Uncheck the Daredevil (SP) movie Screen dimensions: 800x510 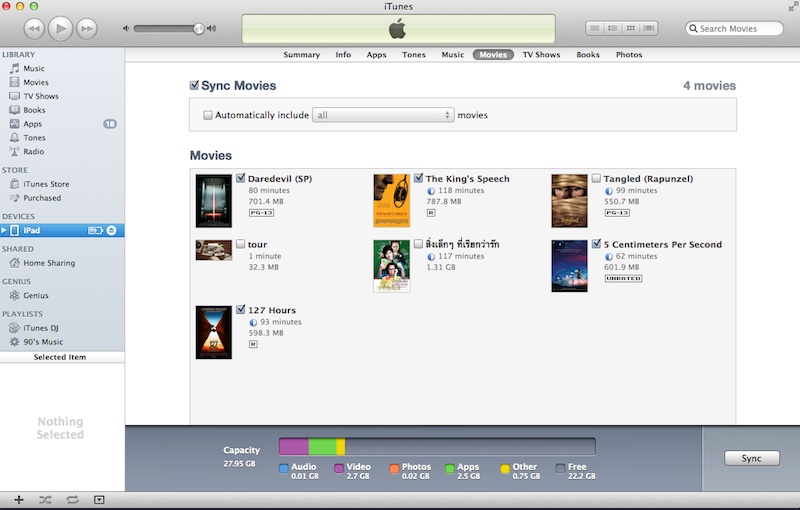(x=241, y=178)
